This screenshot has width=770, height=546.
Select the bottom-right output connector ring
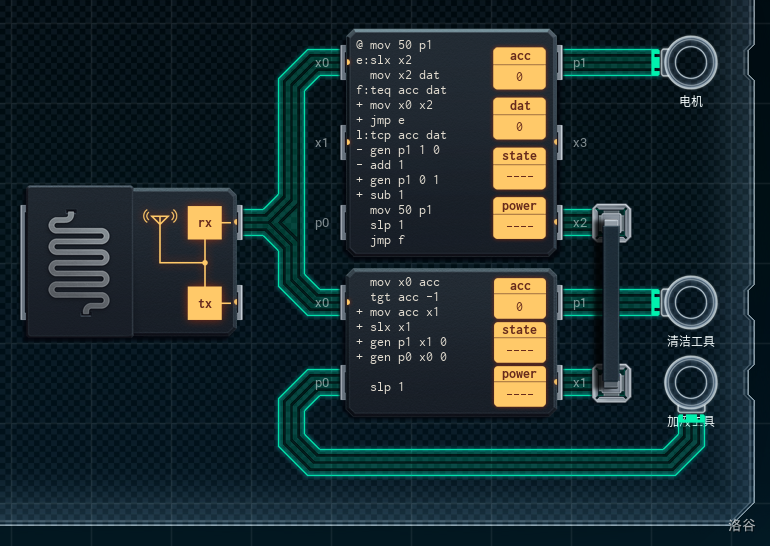point(690,383)
